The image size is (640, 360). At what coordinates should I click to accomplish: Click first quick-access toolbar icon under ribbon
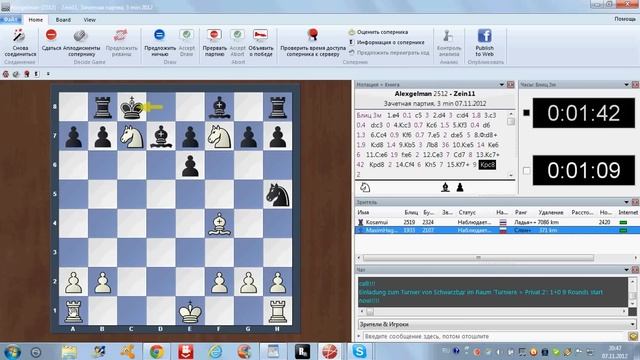[6, 74]
